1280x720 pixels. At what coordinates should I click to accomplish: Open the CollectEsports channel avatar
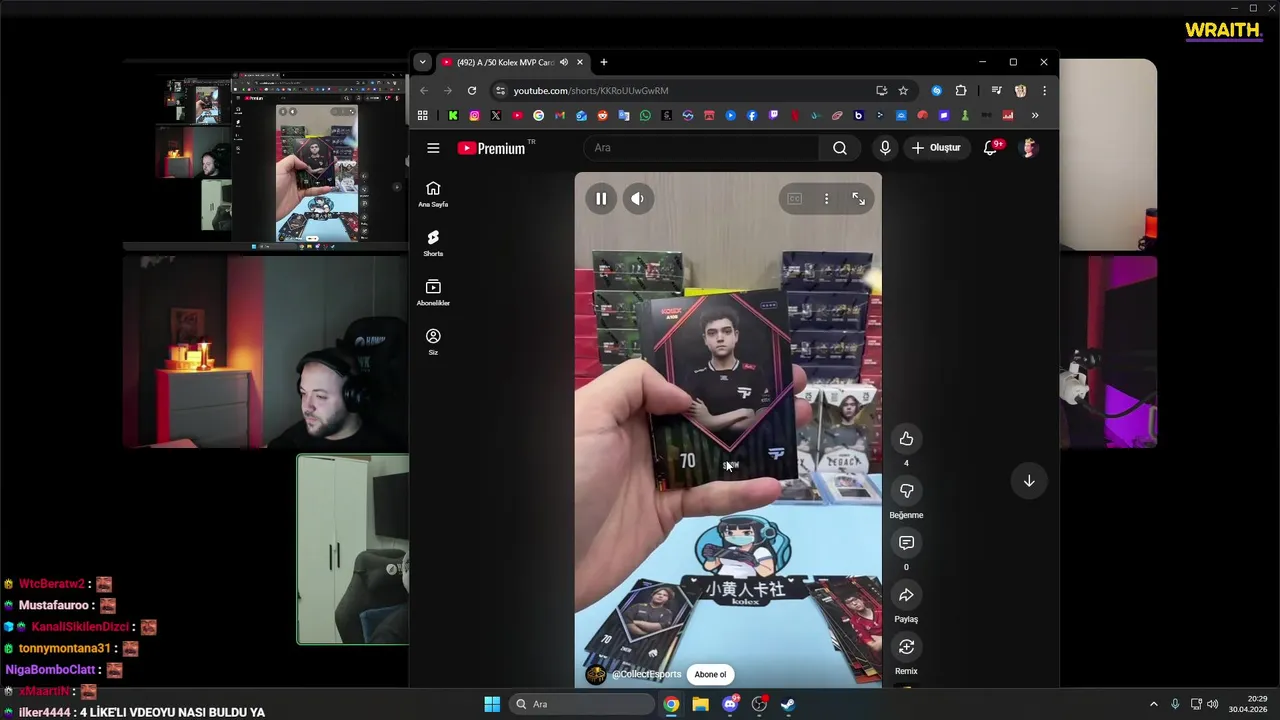tap(595, 674)
